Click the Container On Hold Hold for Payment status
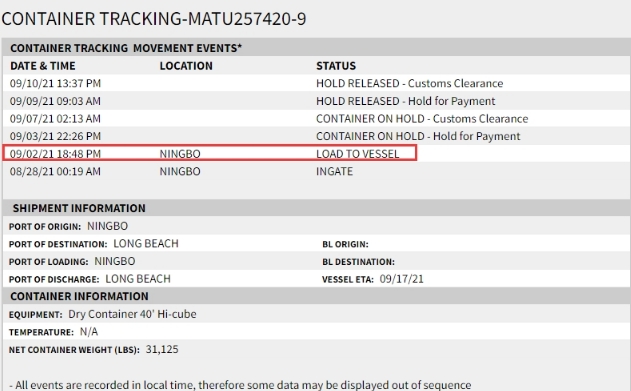The width and height of the screenshot is (631, 391). coord(418,136)
